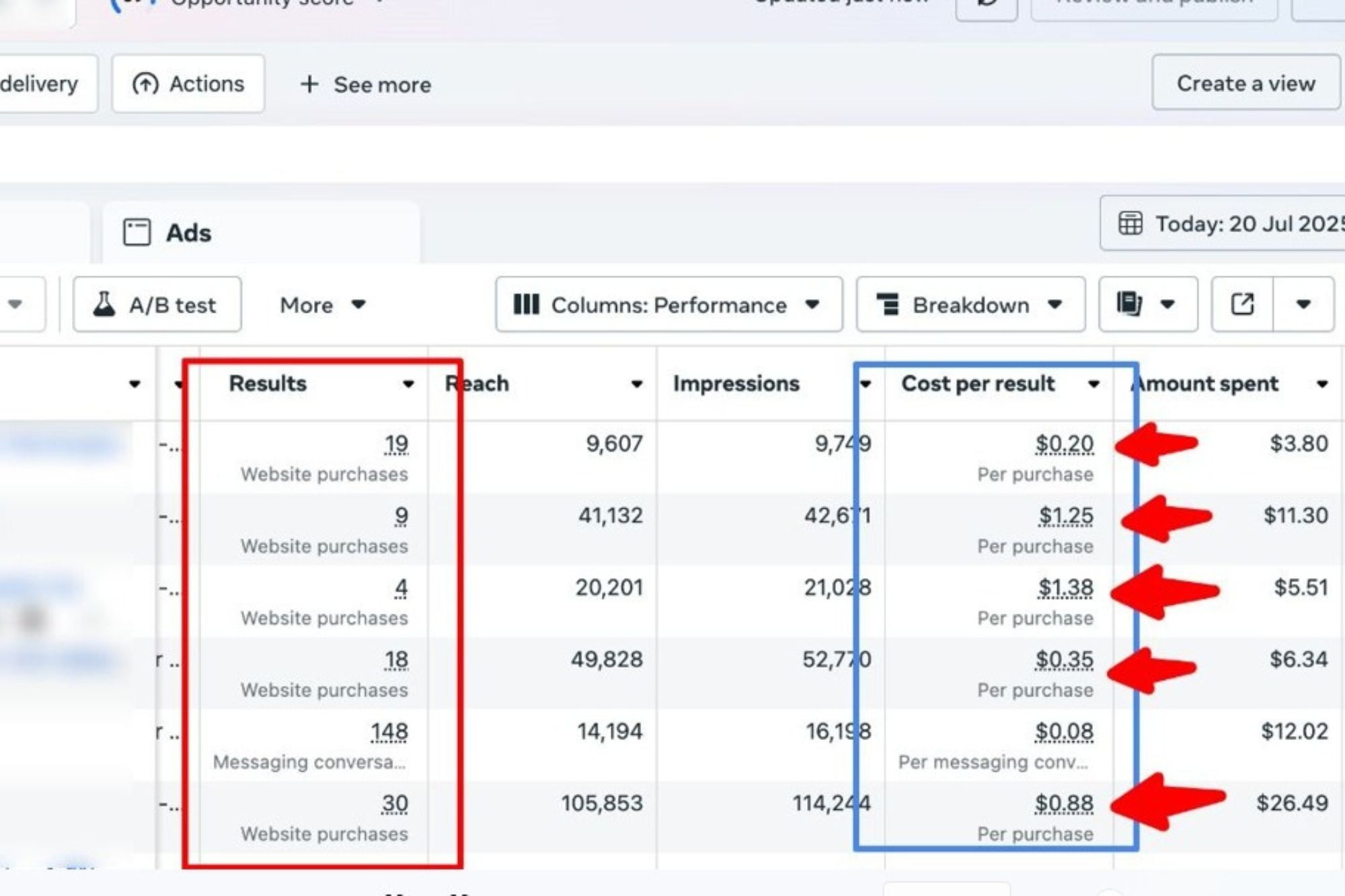The width and height of the screenshot is (1345, 896).
Task: Click the Breakdown rows icon
Action: click(888, 304)
